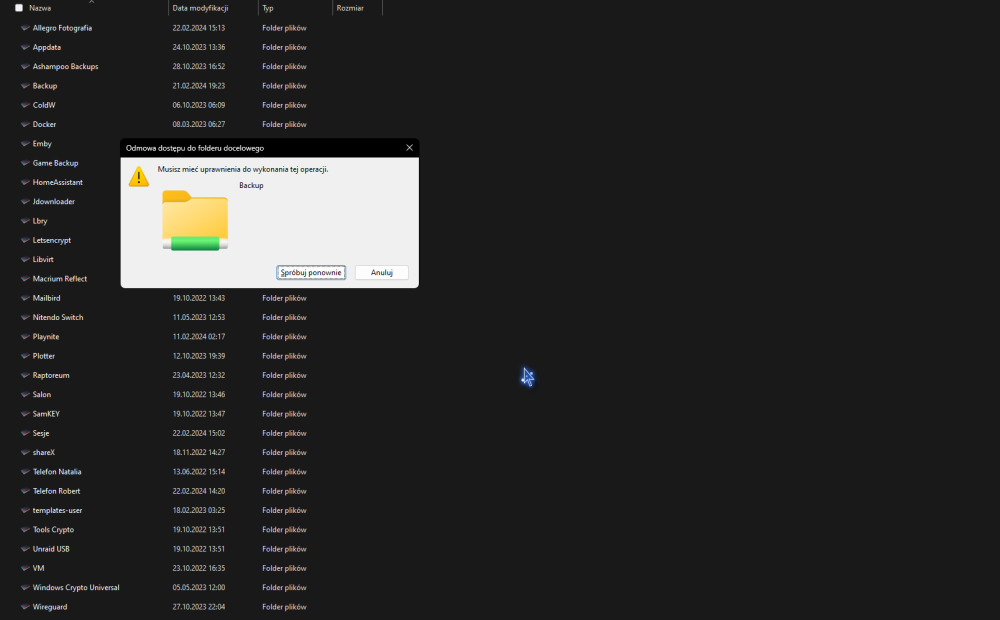Sort by the Typ column header
Viewport: 1000px width, 620px height.
[x=268, y=8]
